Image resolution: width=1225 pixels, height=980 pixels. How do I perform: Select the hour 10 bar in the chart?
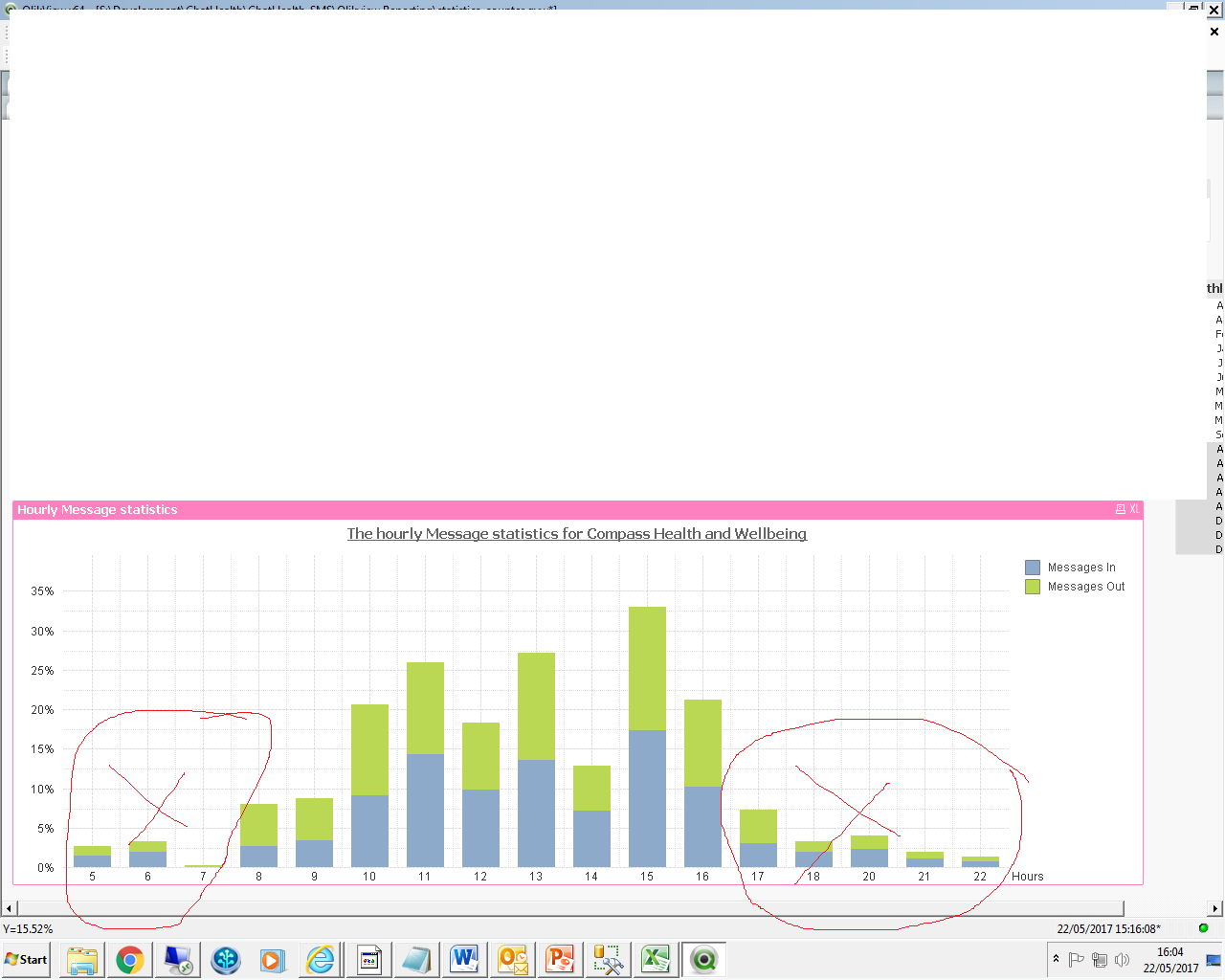coord(369,786)
